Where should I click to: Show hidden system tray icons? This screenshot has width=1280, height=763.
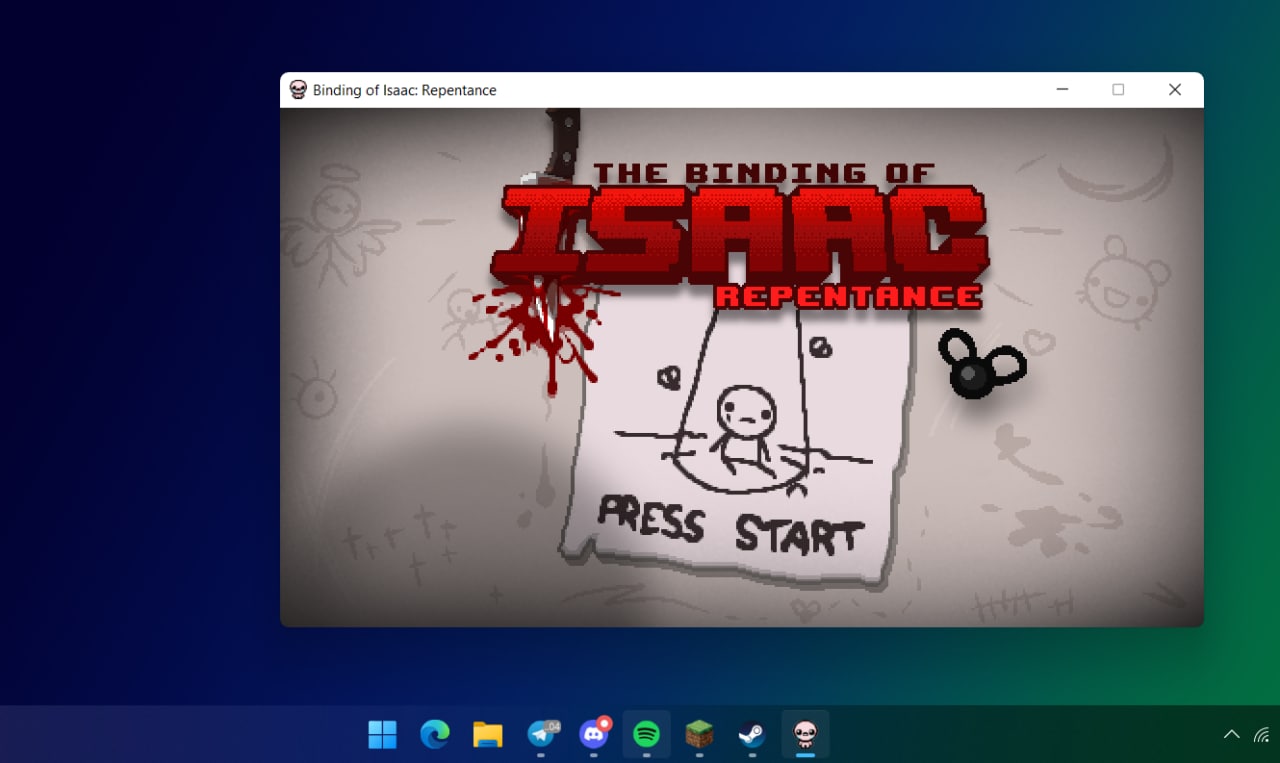(x=1232, y=735)
